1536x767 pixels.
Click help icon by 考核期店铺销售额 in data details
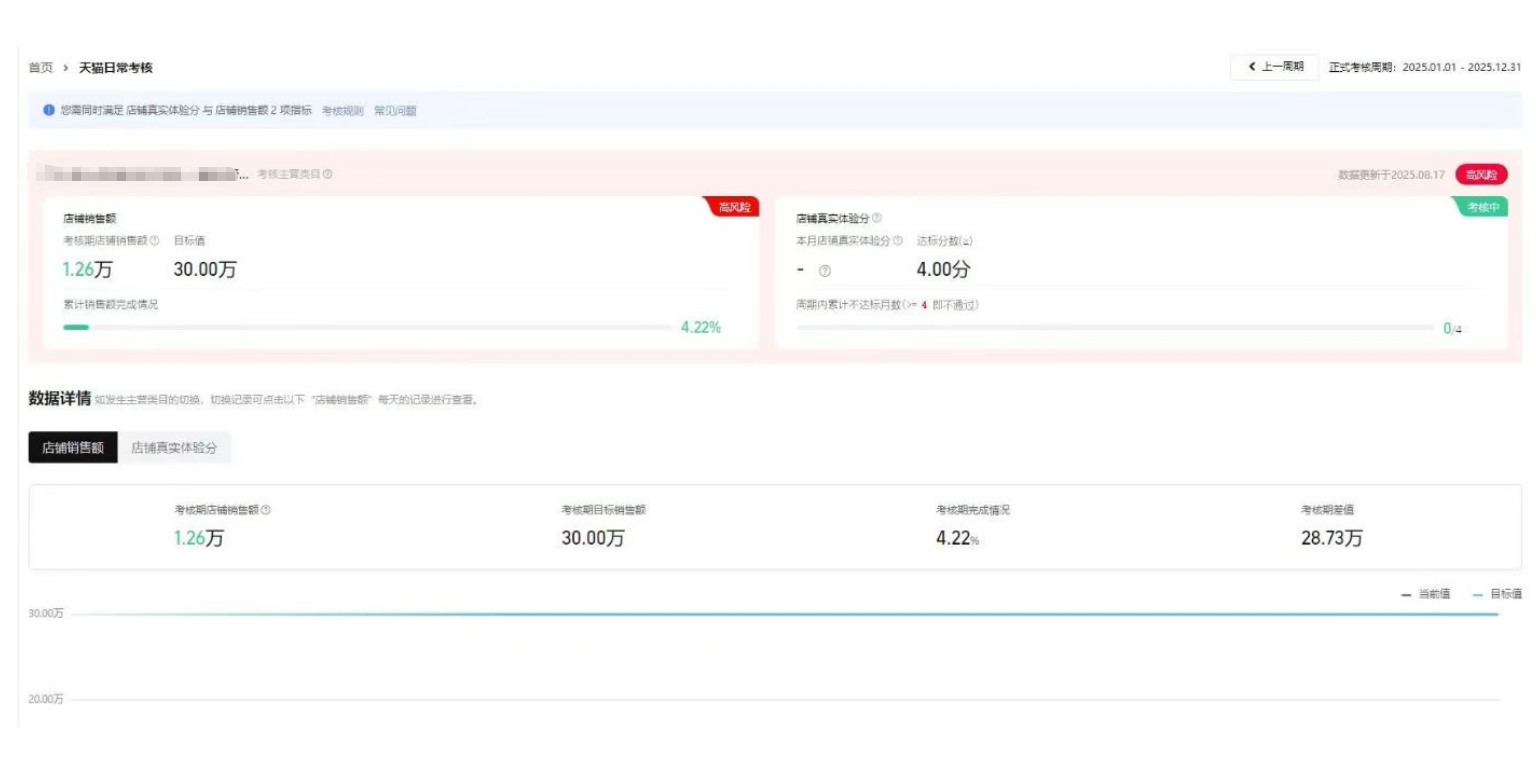266,510
